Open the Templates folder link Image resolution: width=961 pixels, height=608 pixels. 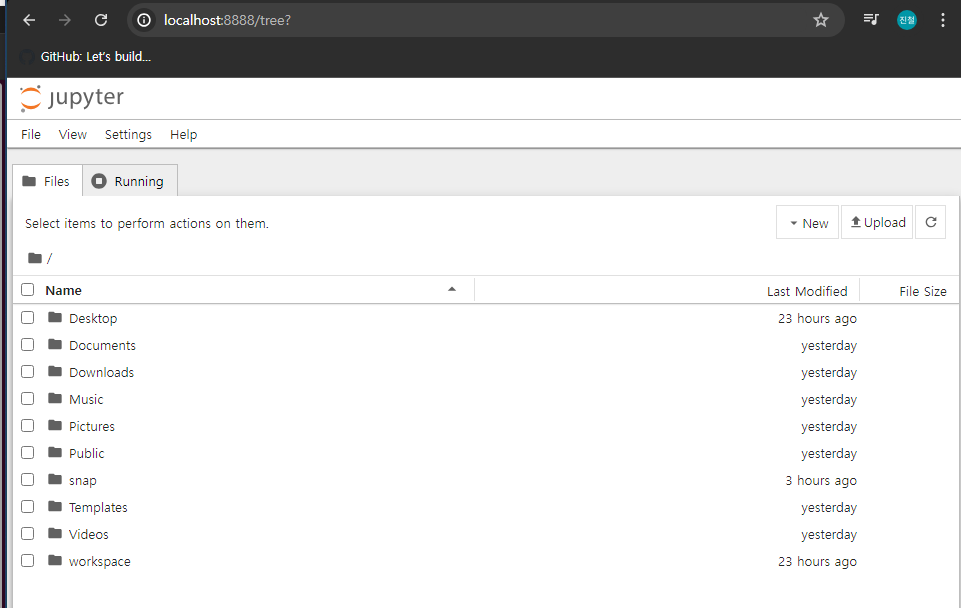pyautogui.click(x=98, y=507)
